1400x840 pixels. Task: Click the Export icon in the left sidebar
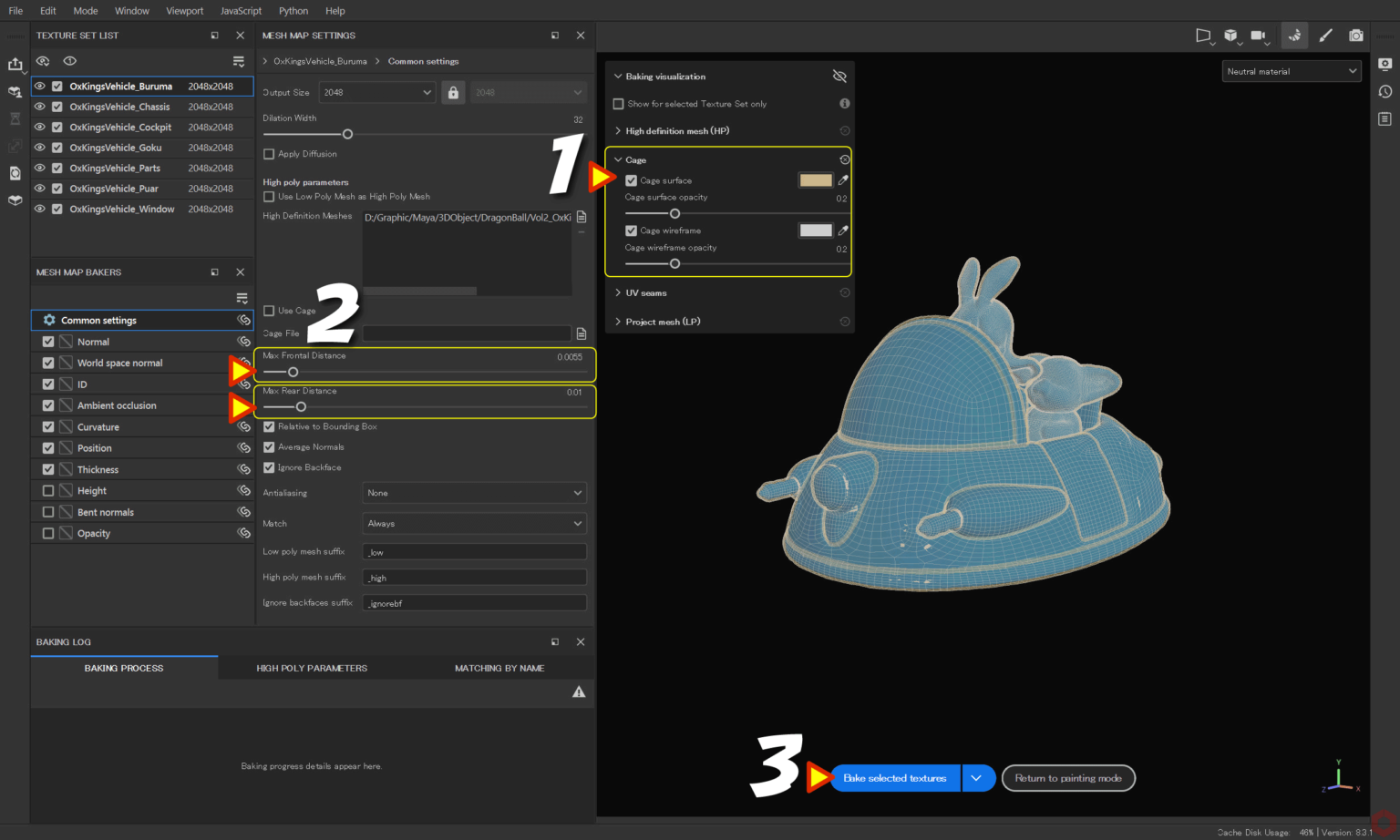point(15,65)
